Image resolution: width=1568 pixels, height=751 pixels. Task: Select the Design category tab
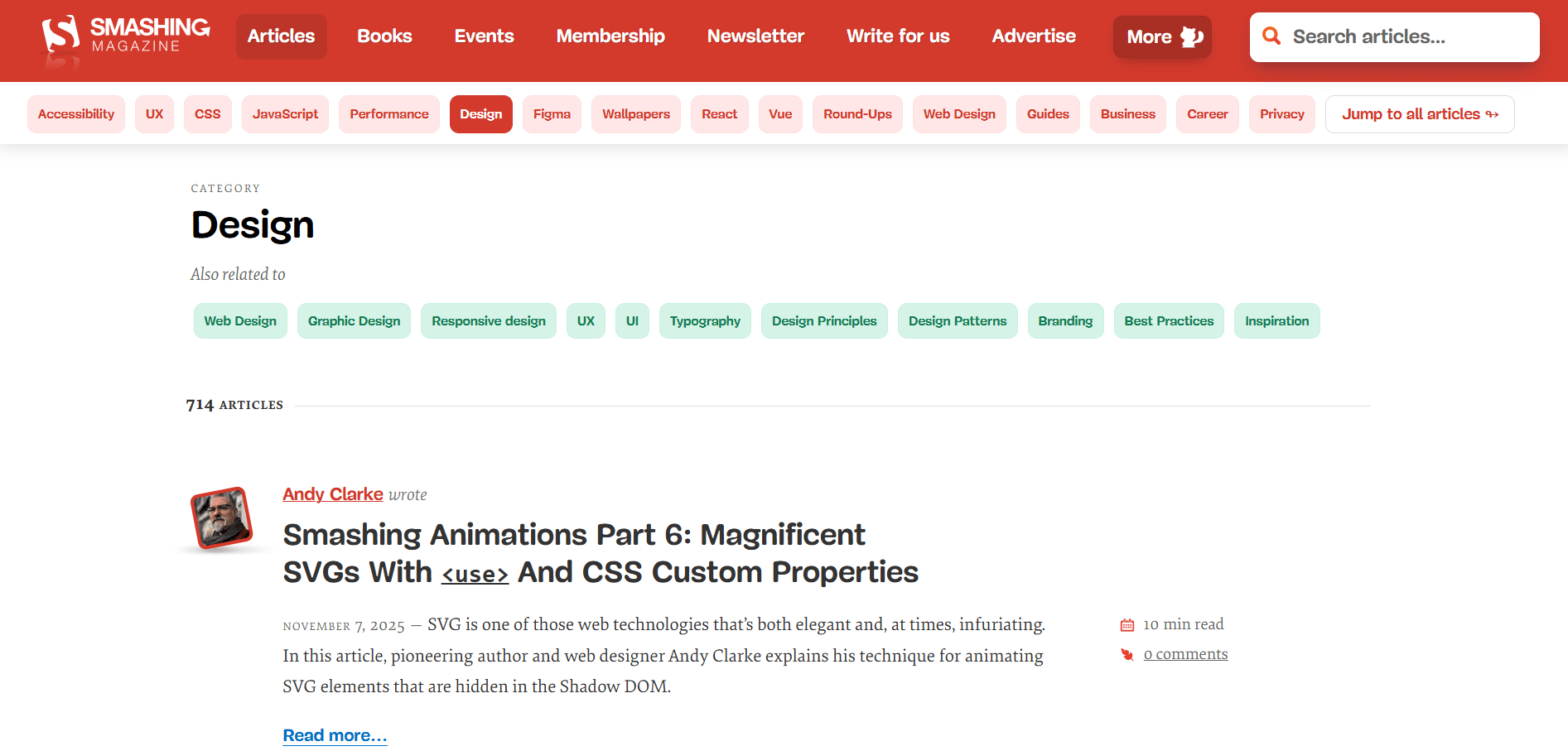click(480, 114)
